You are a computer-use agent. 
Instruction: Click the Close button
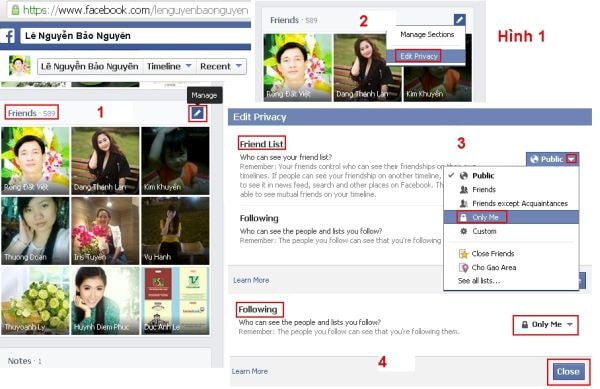[568, 371]
